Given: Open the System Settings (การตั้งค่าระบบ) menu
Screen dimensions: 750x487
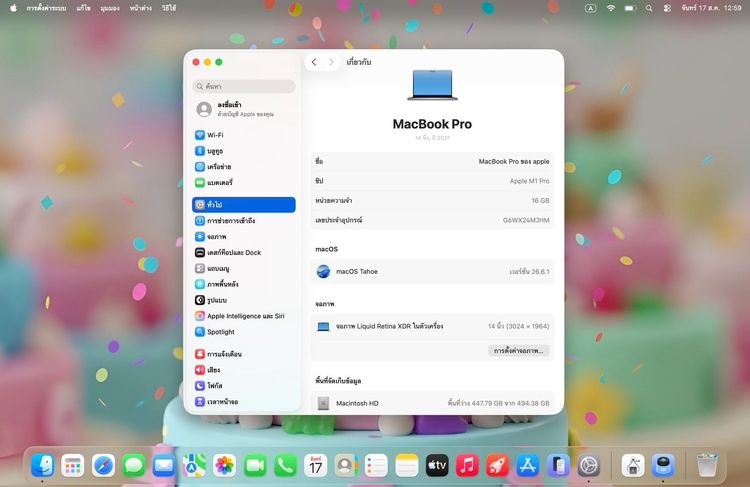Looking at the screenshot, I should [46, 8].
